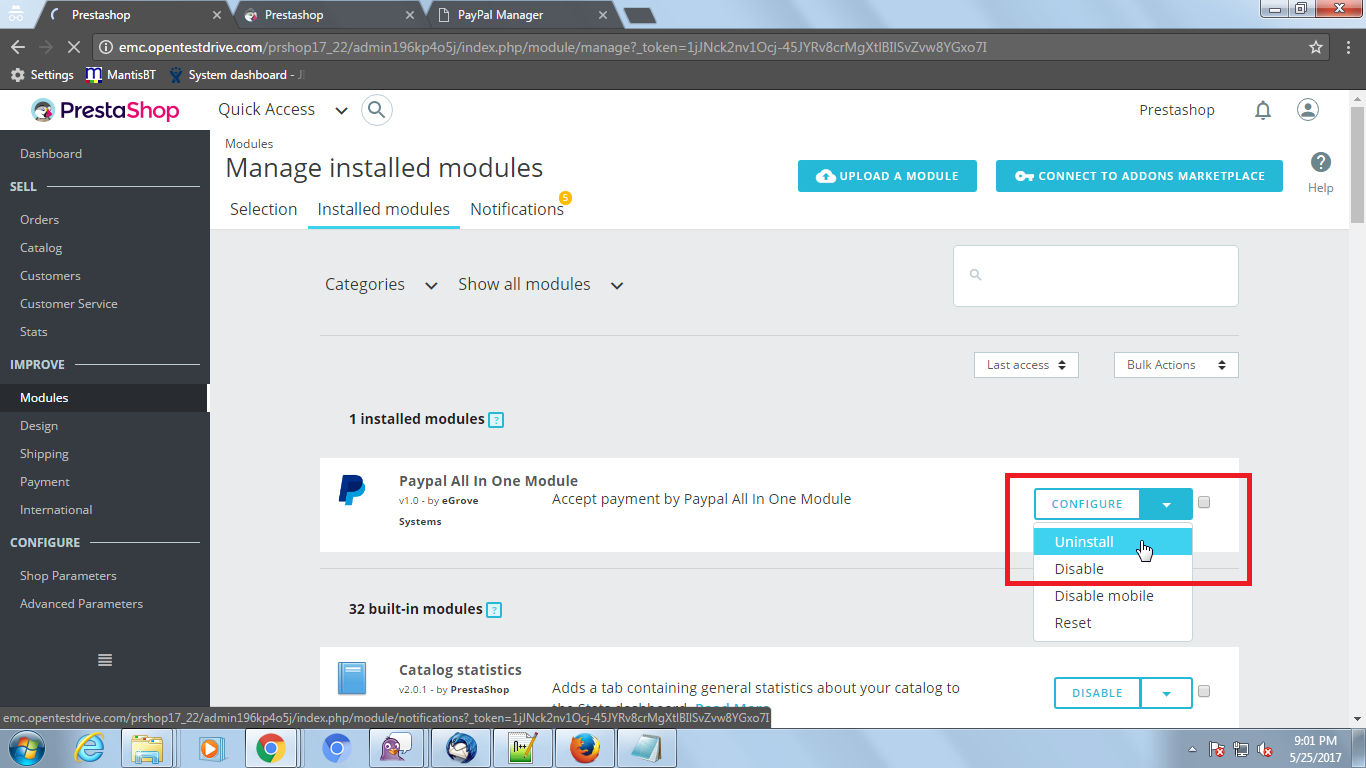Image resolution: width=1366 pixels, height=768 pixels.
Task: Click the volume muted tray icon
Action: pos(1264,749)
